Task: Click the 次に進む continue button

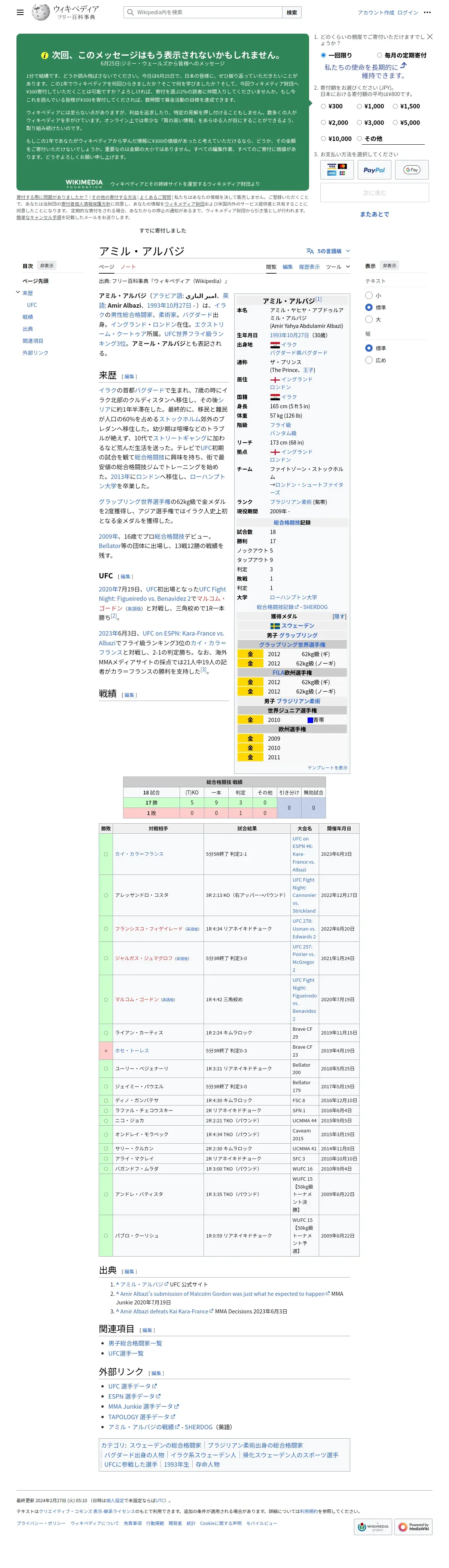Action: (374, 193)
